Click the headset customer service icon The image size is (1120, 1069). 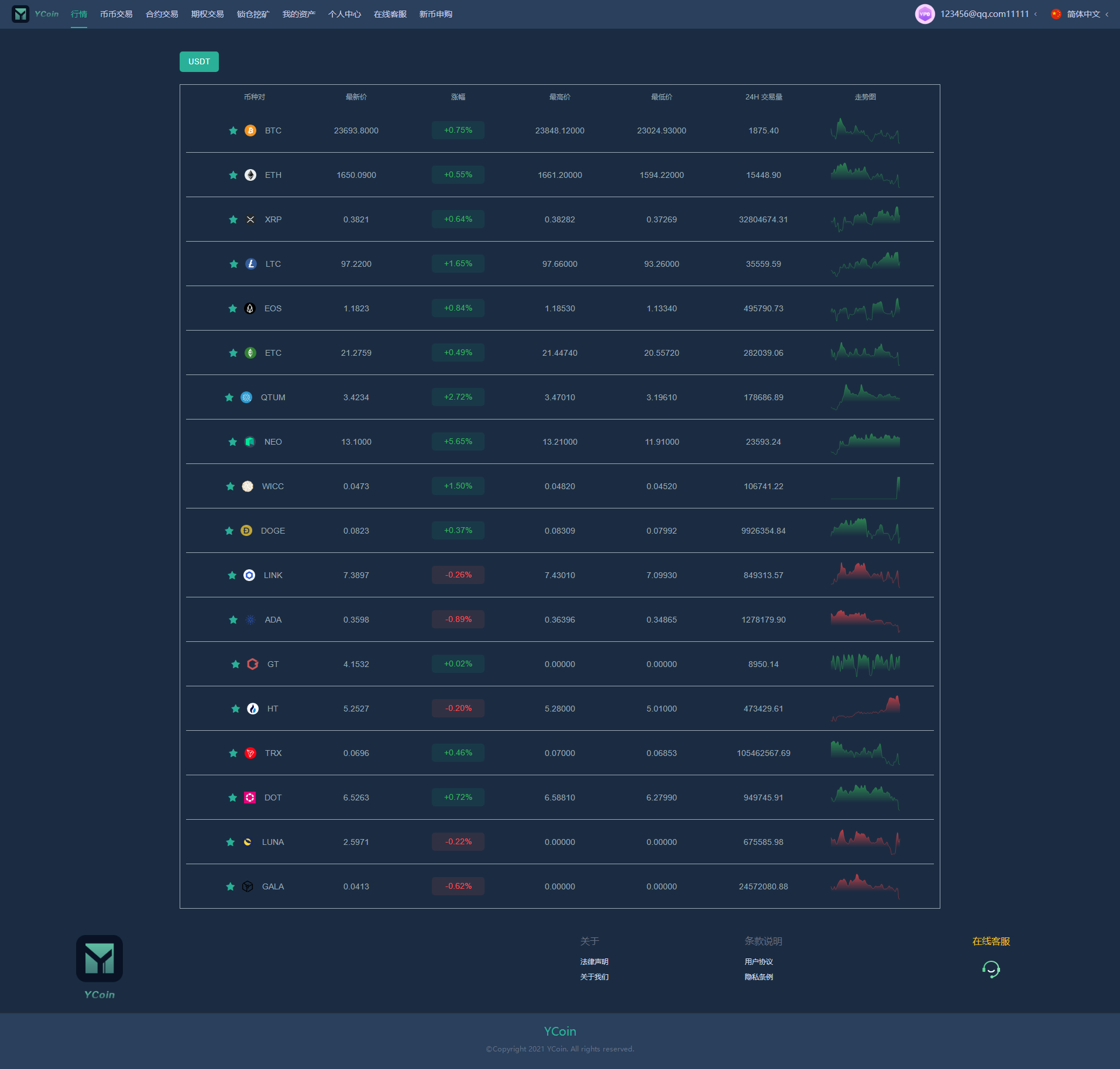click(991, 970)
